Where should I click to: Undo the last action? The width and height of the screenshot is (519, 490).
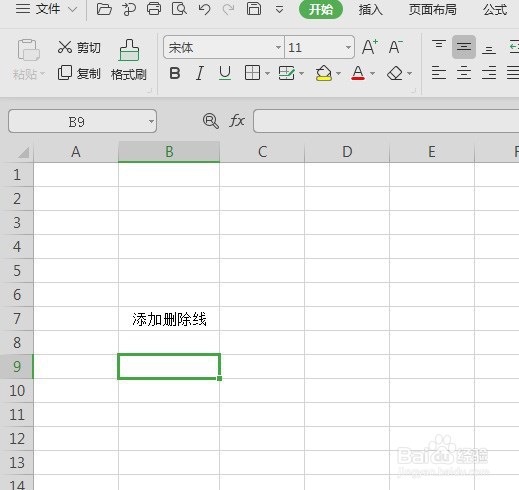click(x=204, y=9)
